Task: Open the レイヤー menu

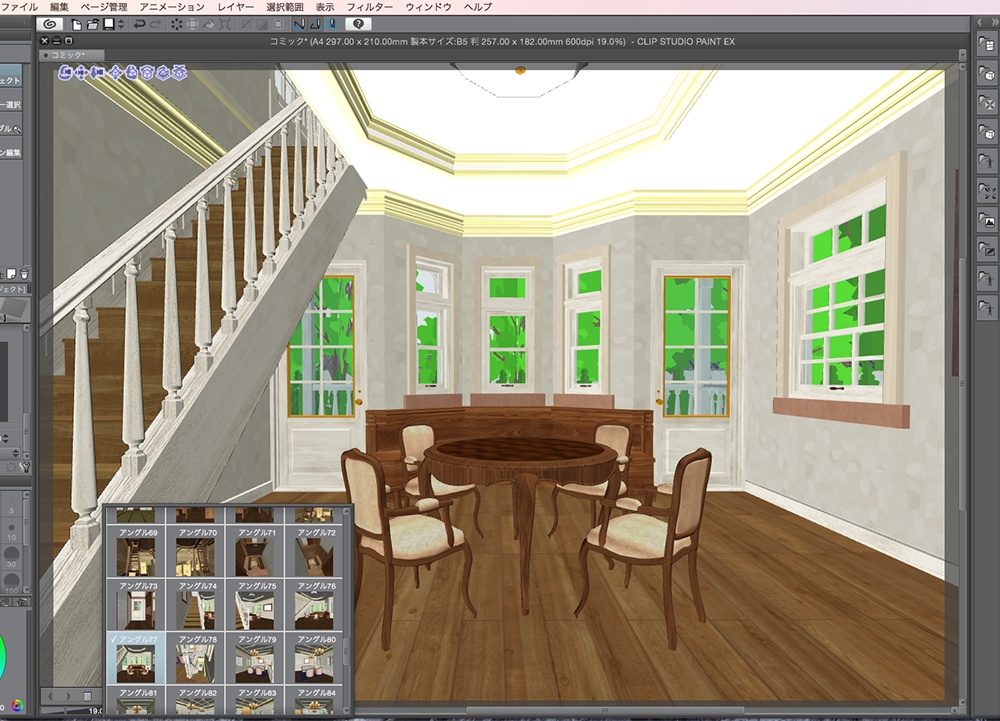Action: tap(235, 7)
